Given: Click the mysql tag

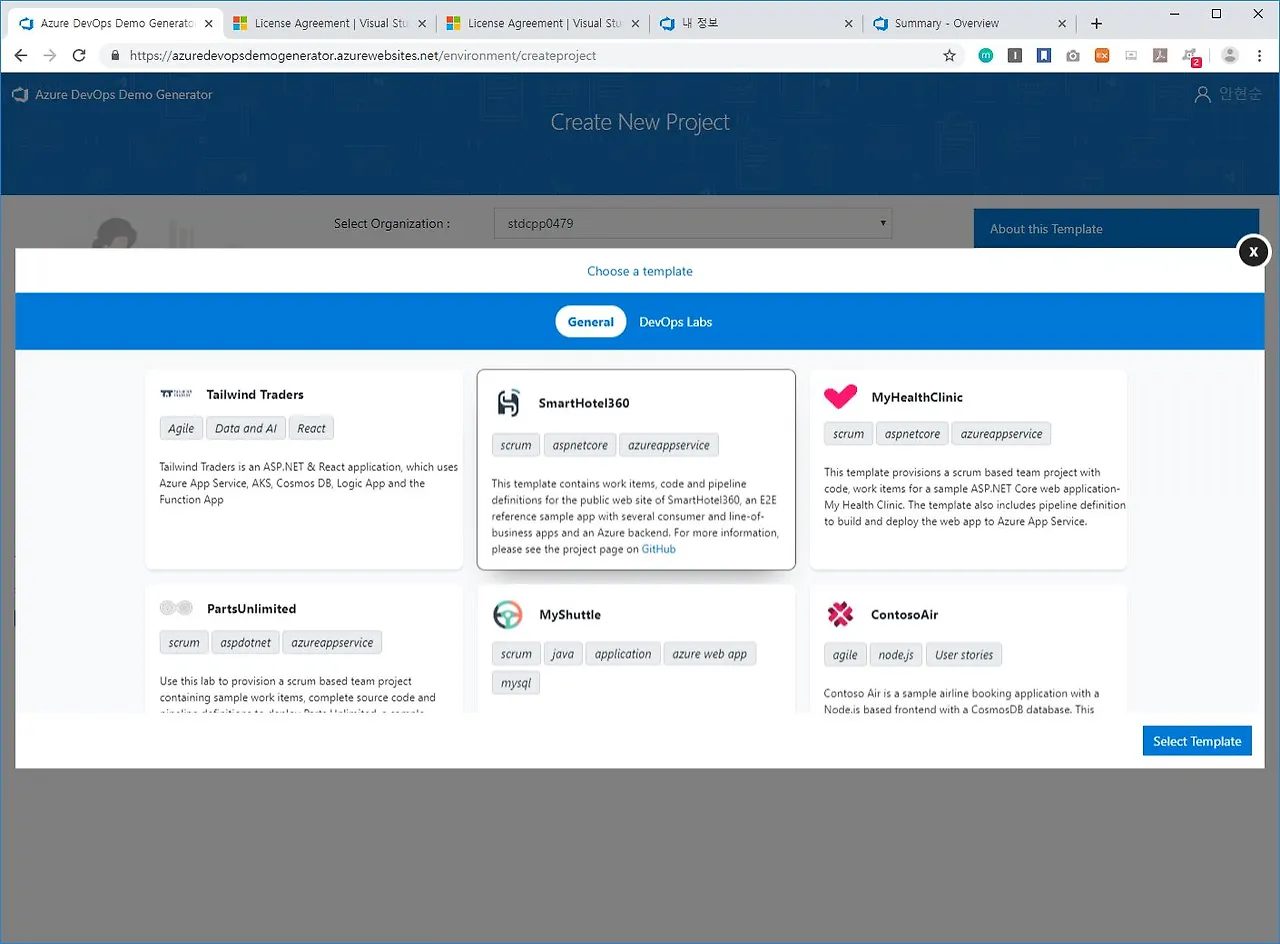Looking at the screenshot, I should click(516, 683).
